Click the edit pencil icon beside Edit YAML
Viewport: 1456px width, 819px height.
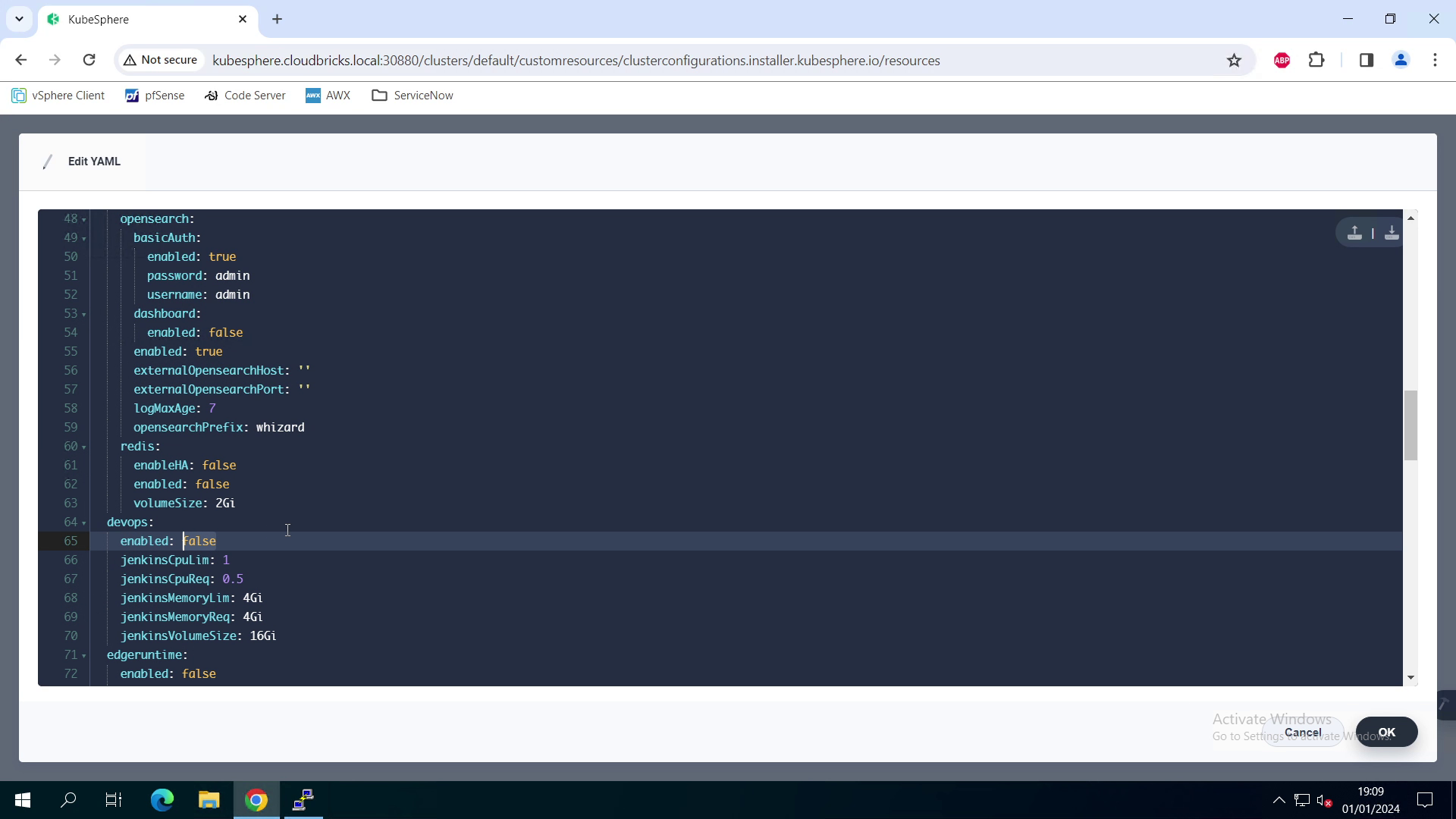point(48,162)
